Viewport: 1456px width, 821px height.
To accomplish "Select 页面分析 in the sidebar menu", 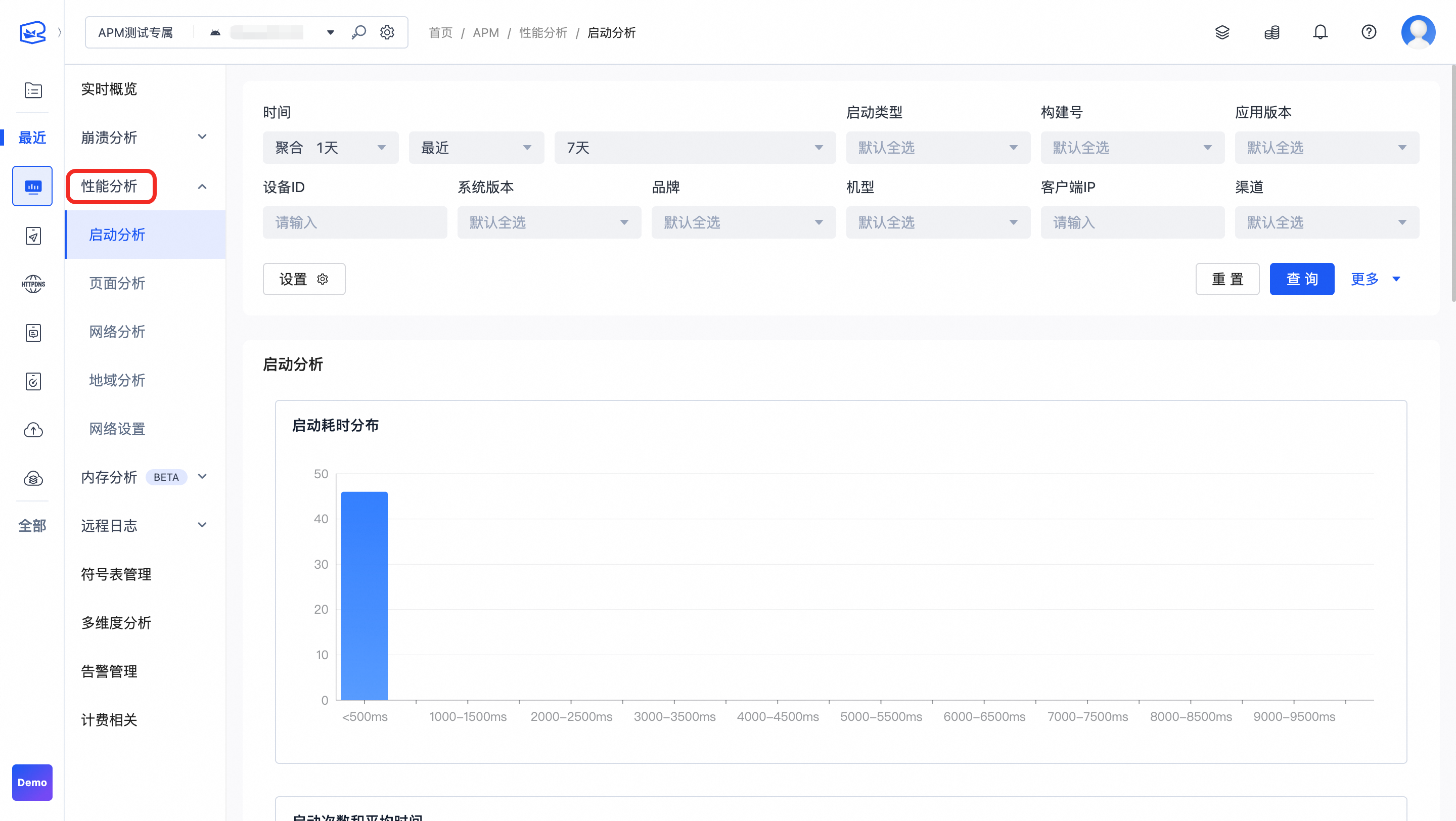I will click(x=117, y=283).
